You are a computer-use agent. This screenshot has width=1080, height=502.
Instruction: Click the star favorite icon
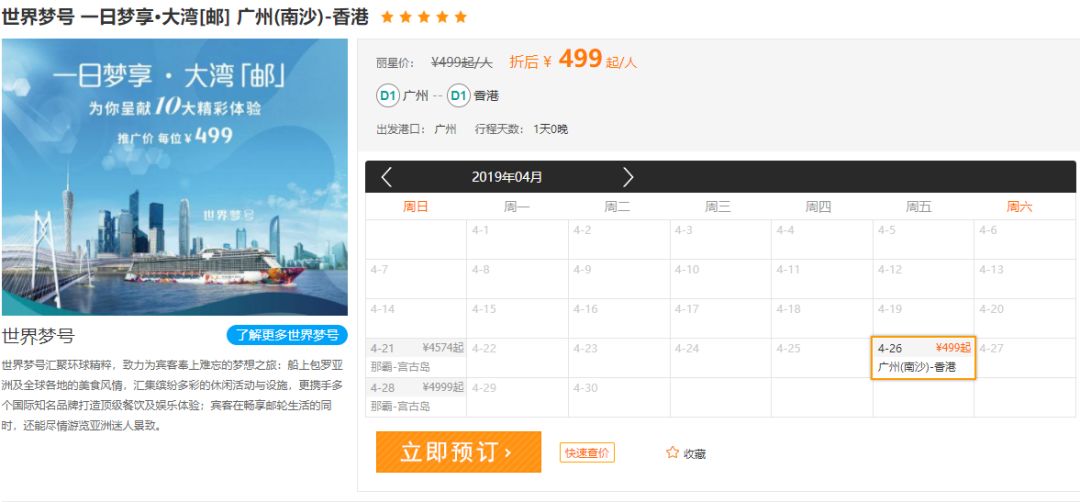[x=672, y=452]
